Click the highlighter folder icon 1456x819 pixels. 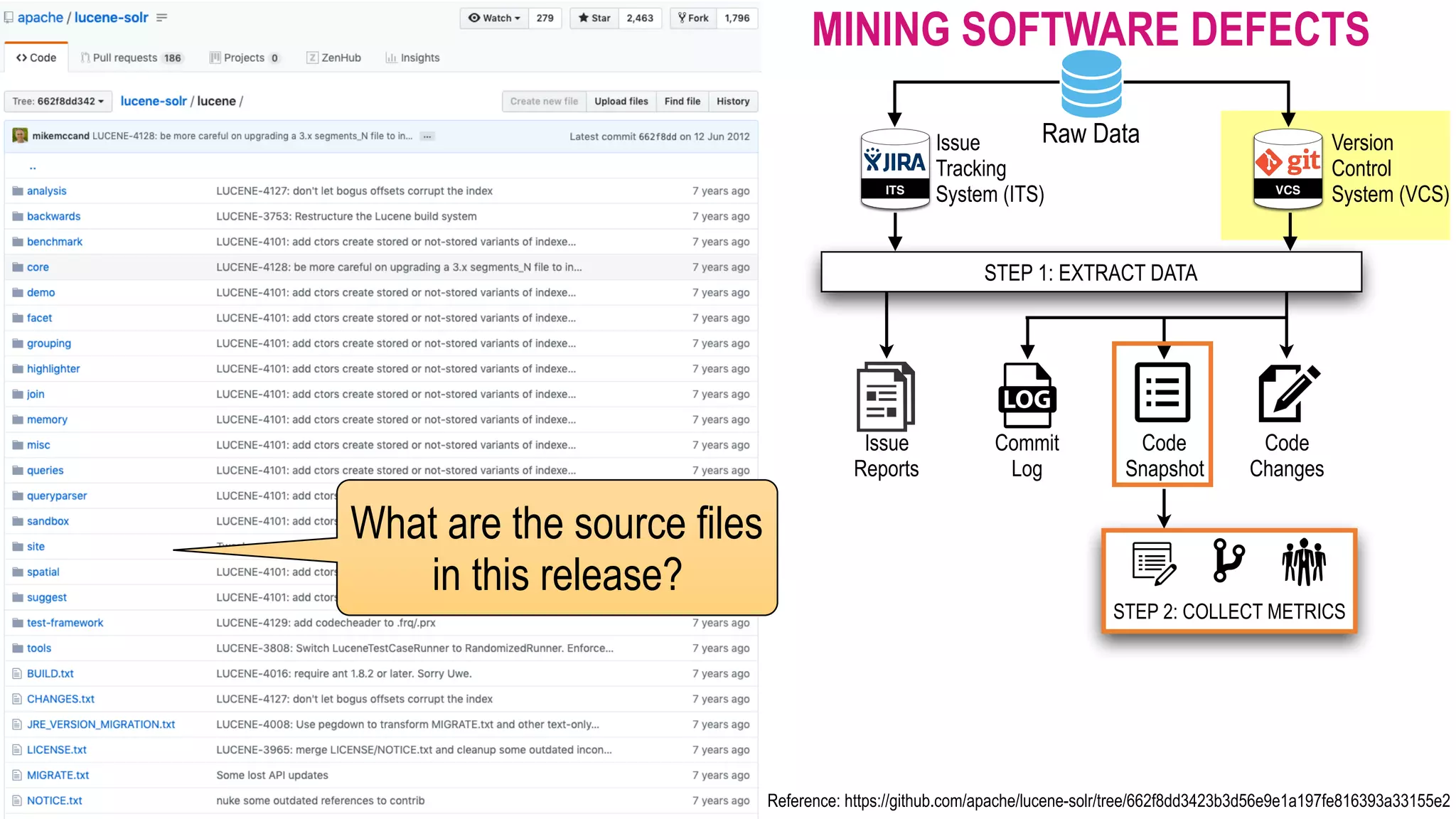[x=18, y=368]
